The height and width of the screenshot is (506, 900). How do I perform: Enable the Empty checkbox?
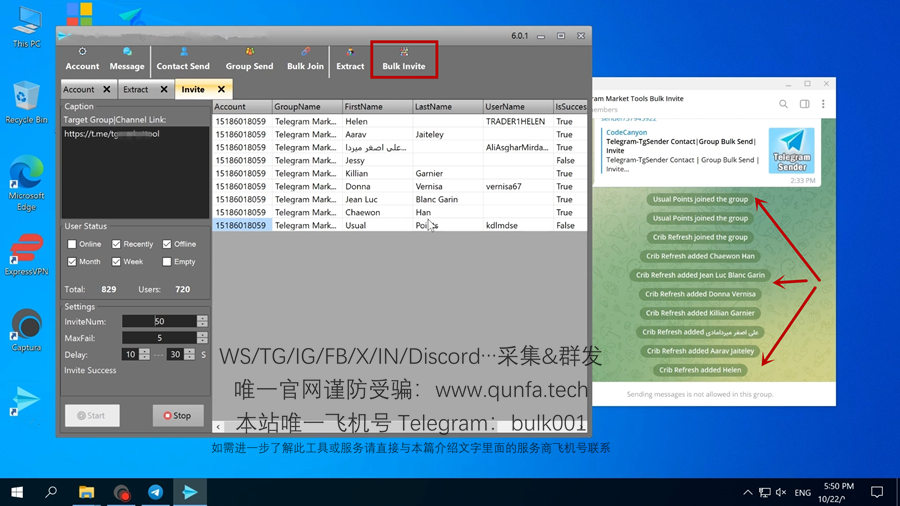[167, 262]
